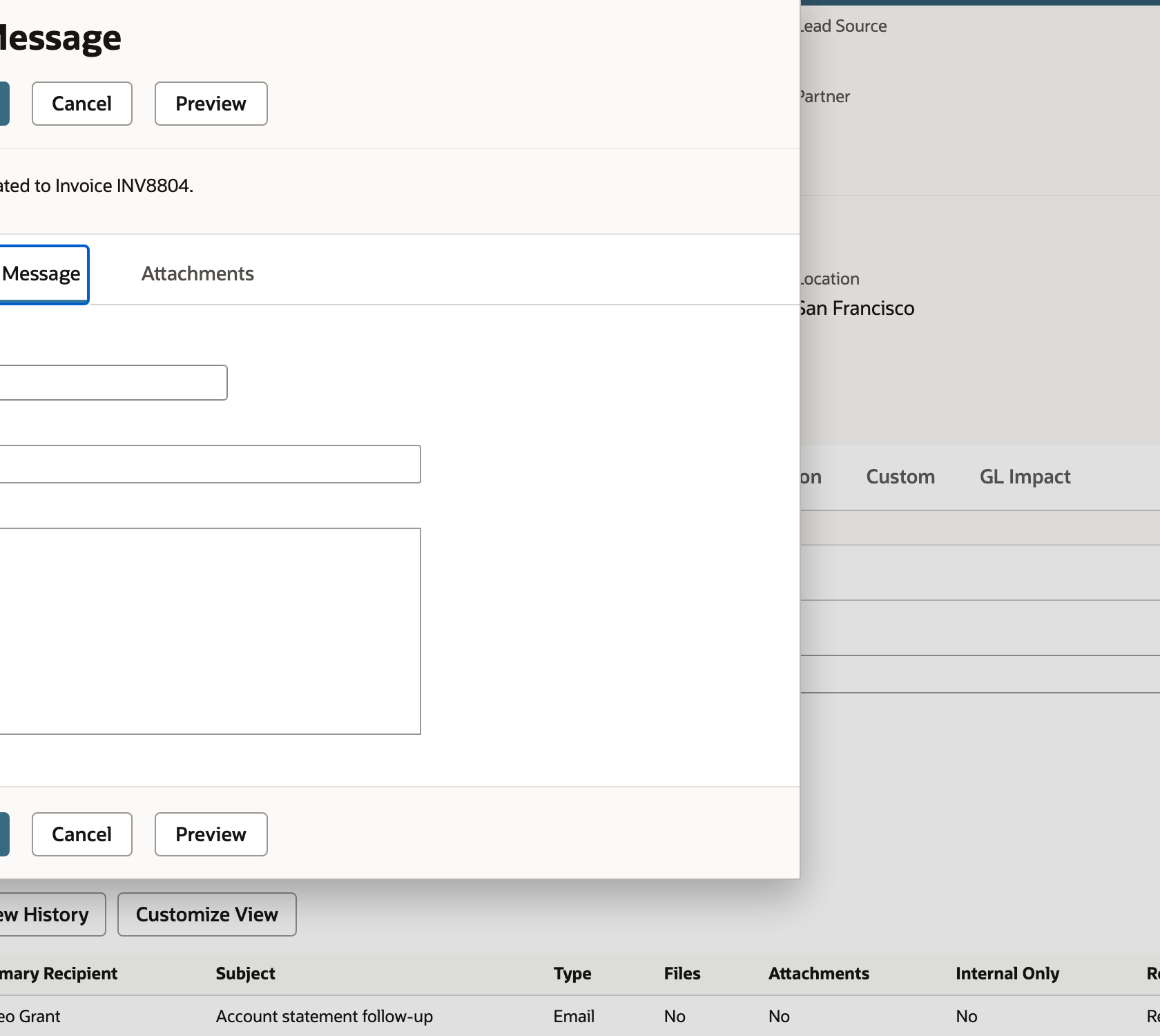Viewport: 1160px width, 1036px height.
Task: Open the Custom tab in background page
Action: [900, 477]
